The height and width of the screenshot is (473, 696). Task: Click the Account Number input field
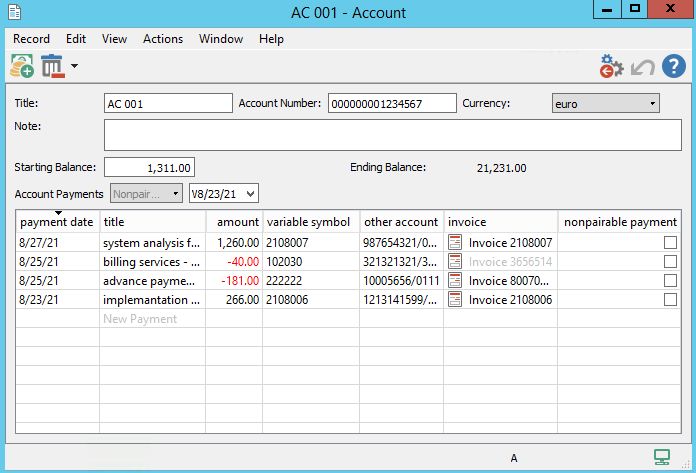pos(392,103)
